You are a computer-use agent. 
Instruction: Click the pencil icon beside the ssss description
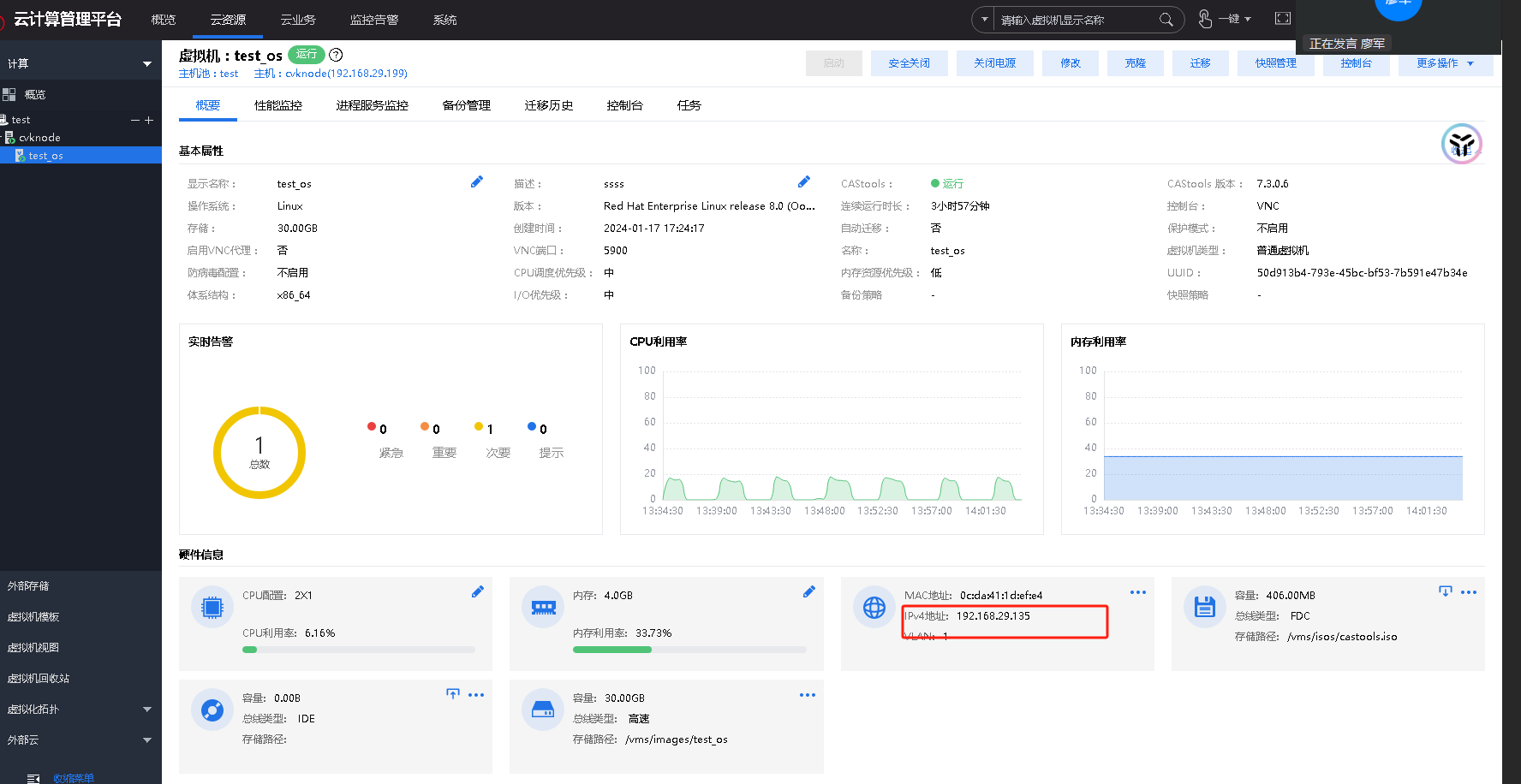[x=803, y=181]
